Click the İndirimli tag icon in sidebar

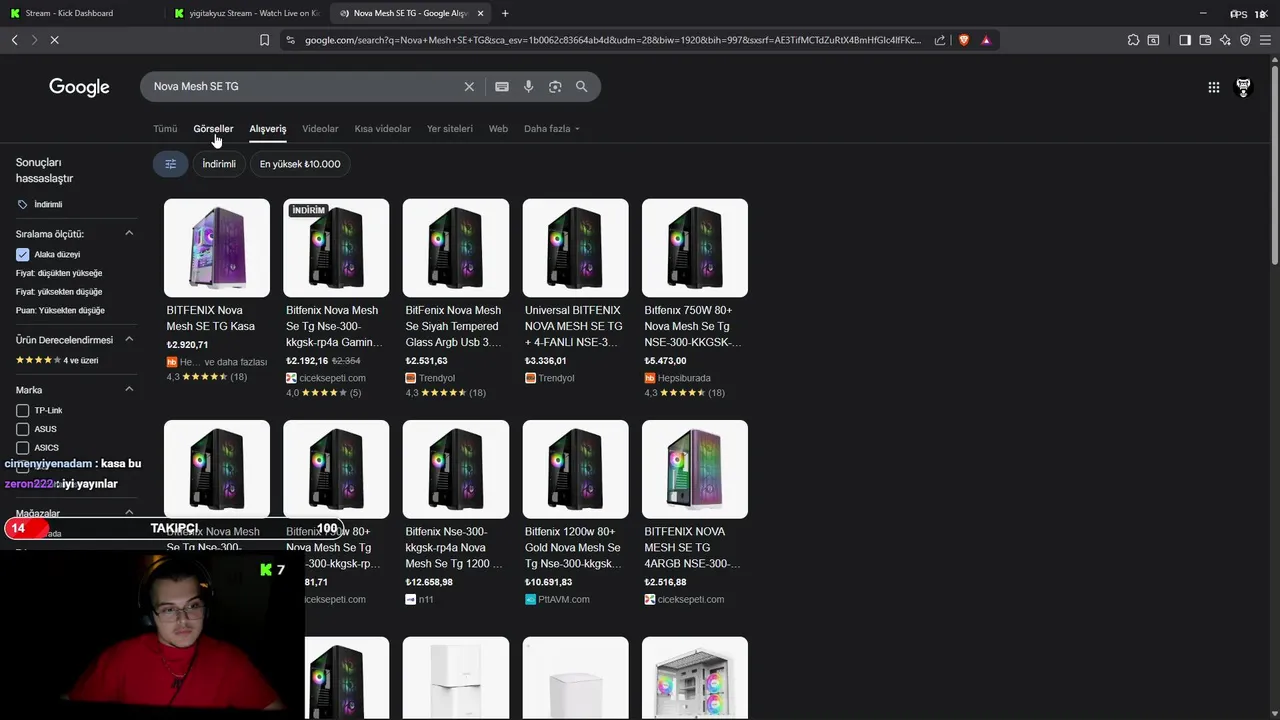pos(23,204)
